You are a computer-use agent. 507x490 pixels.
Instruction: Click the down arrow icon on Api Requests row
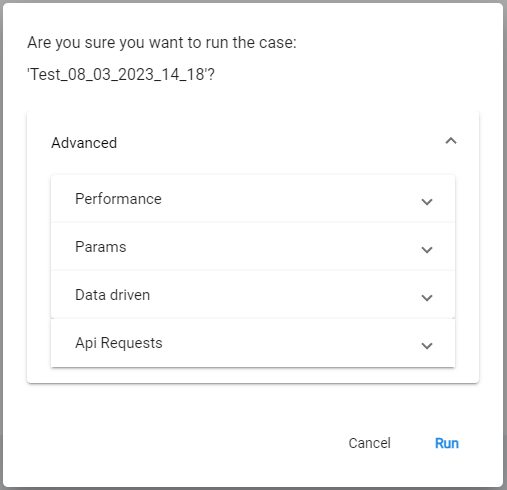click(x=427, y=346)
